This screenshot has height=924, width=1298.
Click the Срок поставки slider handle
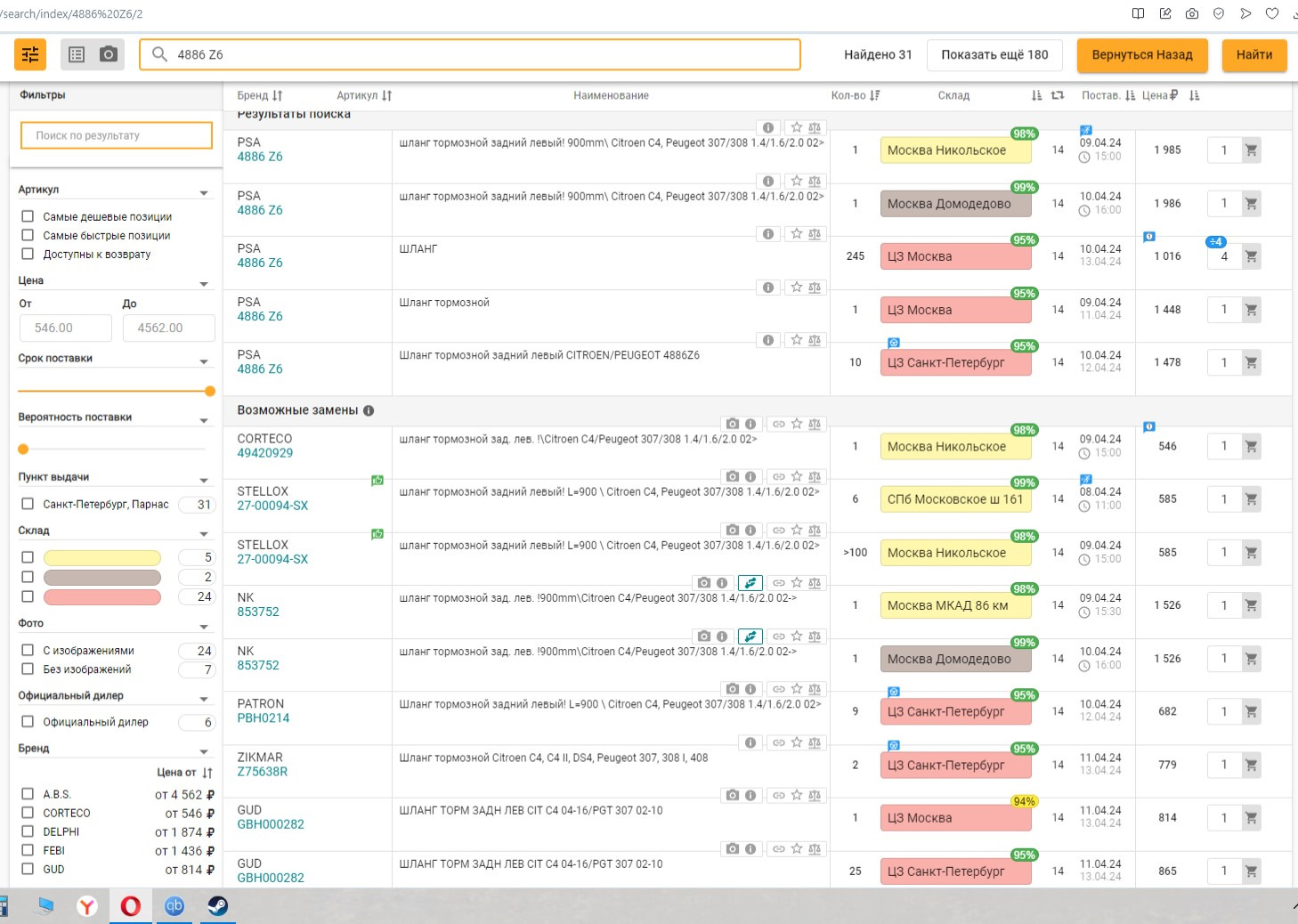210,391
